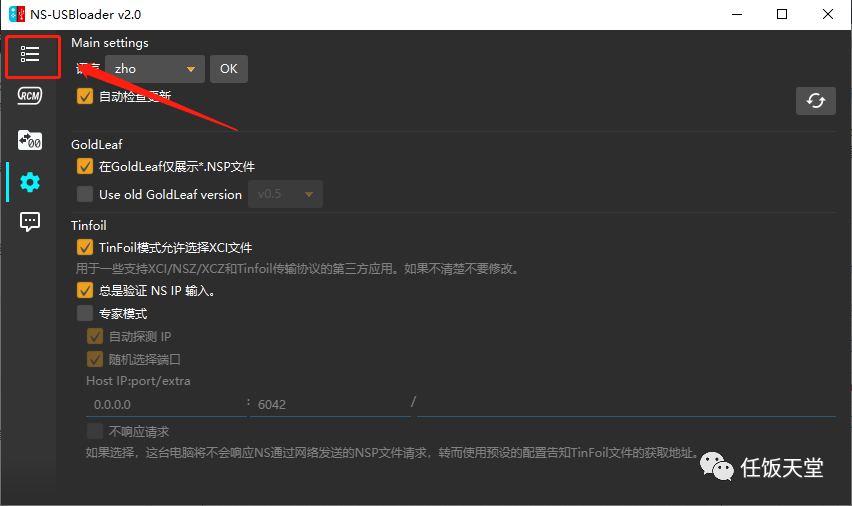The width and height of the screenshot is (852, 506).
Task: Close the NS-USBloader window
Action: coord(828,14)
